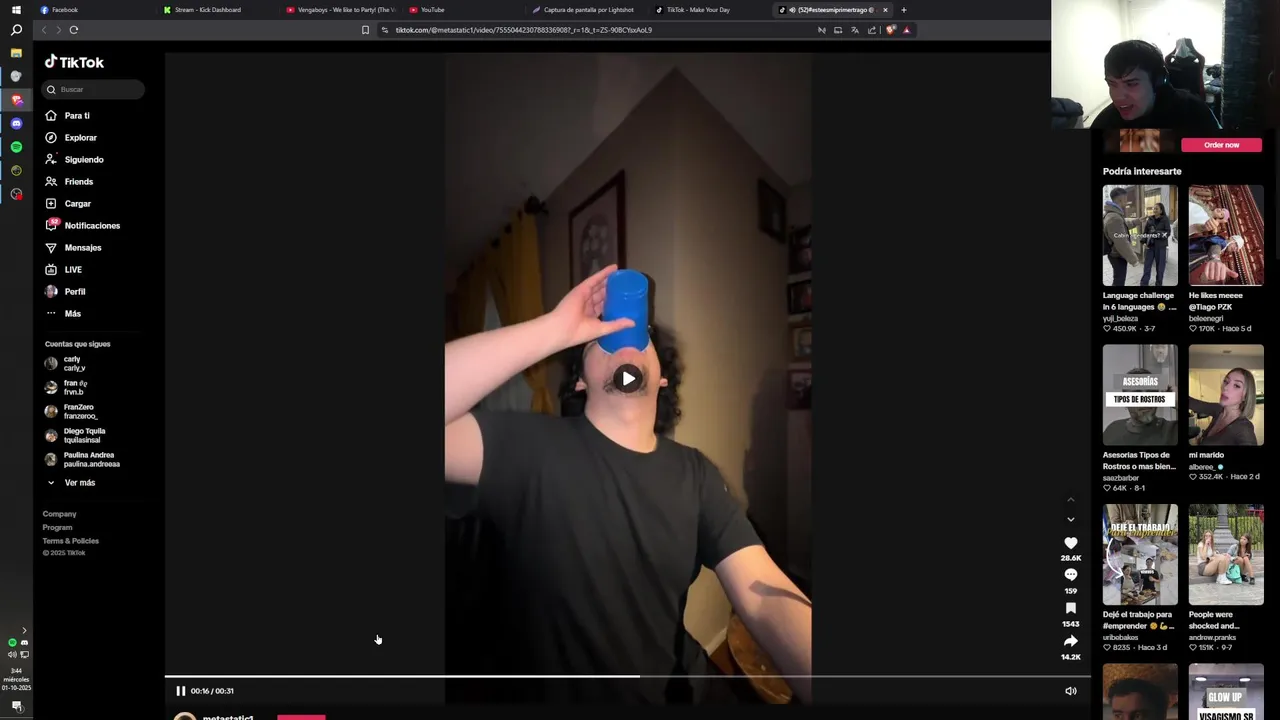Open Spotify from the taskbar
Image resolution: width=1280 pixels, height=720 pixels.
16,147
